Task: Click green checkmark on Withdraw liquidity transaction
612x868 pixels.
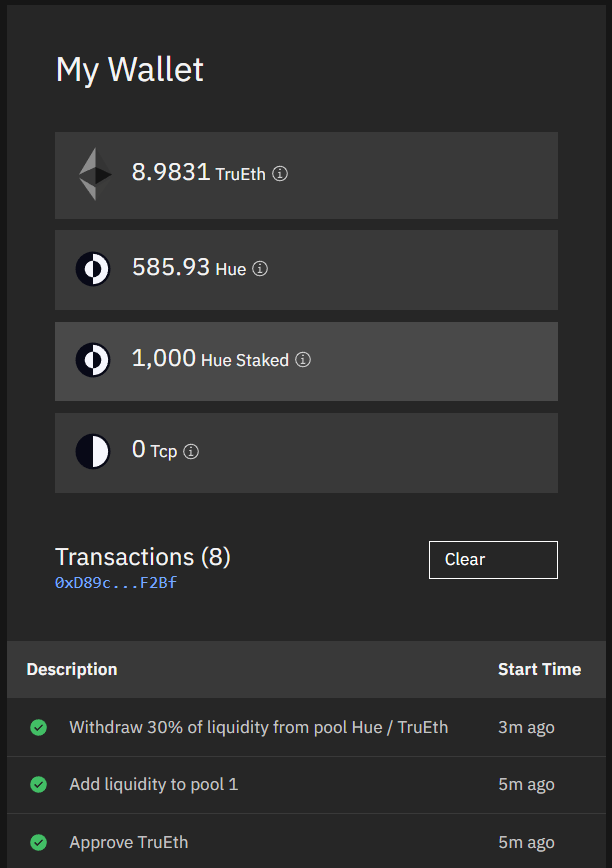Action: (x=39, y=727)
